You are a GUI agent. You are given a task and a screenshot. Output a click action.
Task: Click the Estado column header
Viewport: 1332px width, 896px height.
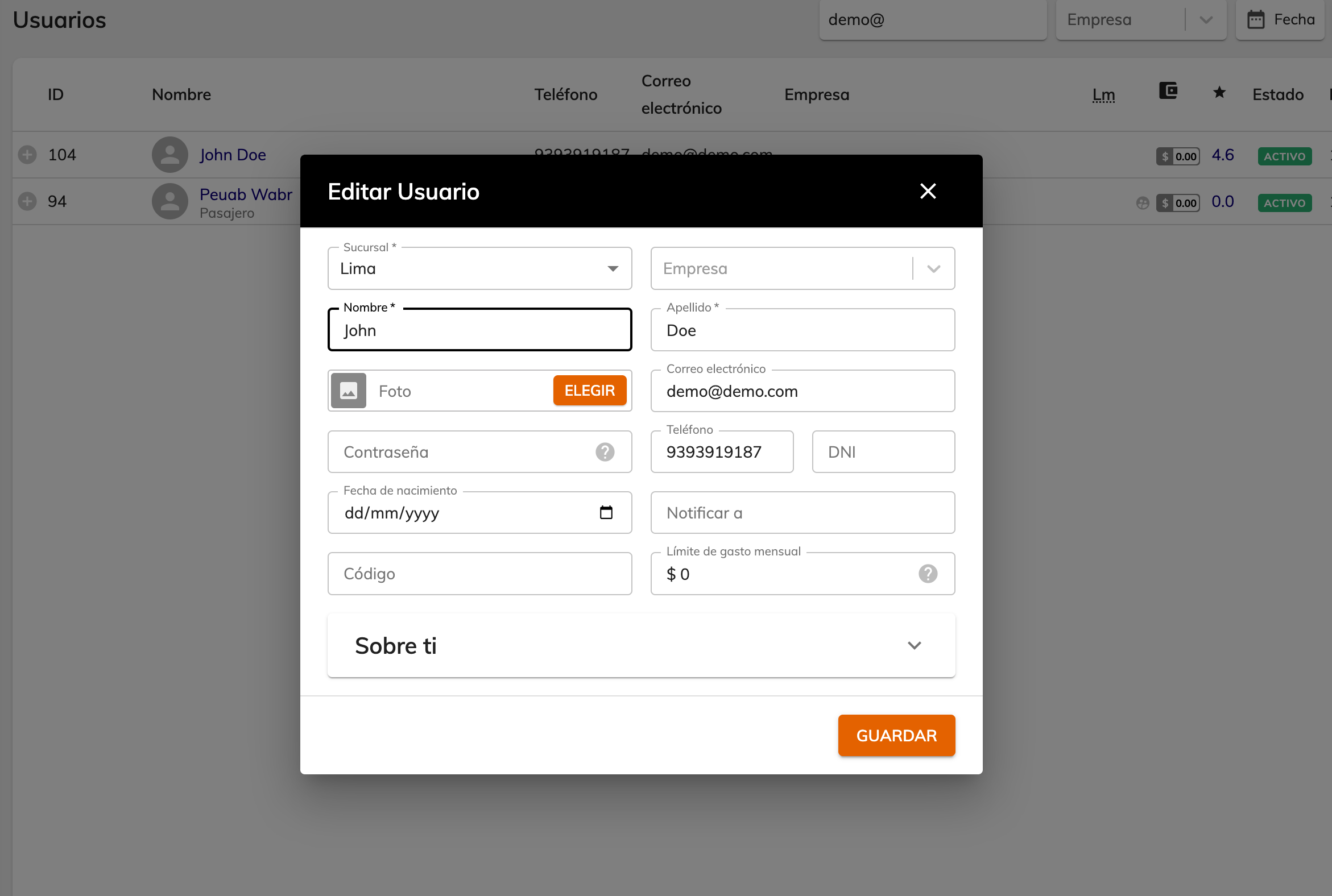coord(1278,94)
